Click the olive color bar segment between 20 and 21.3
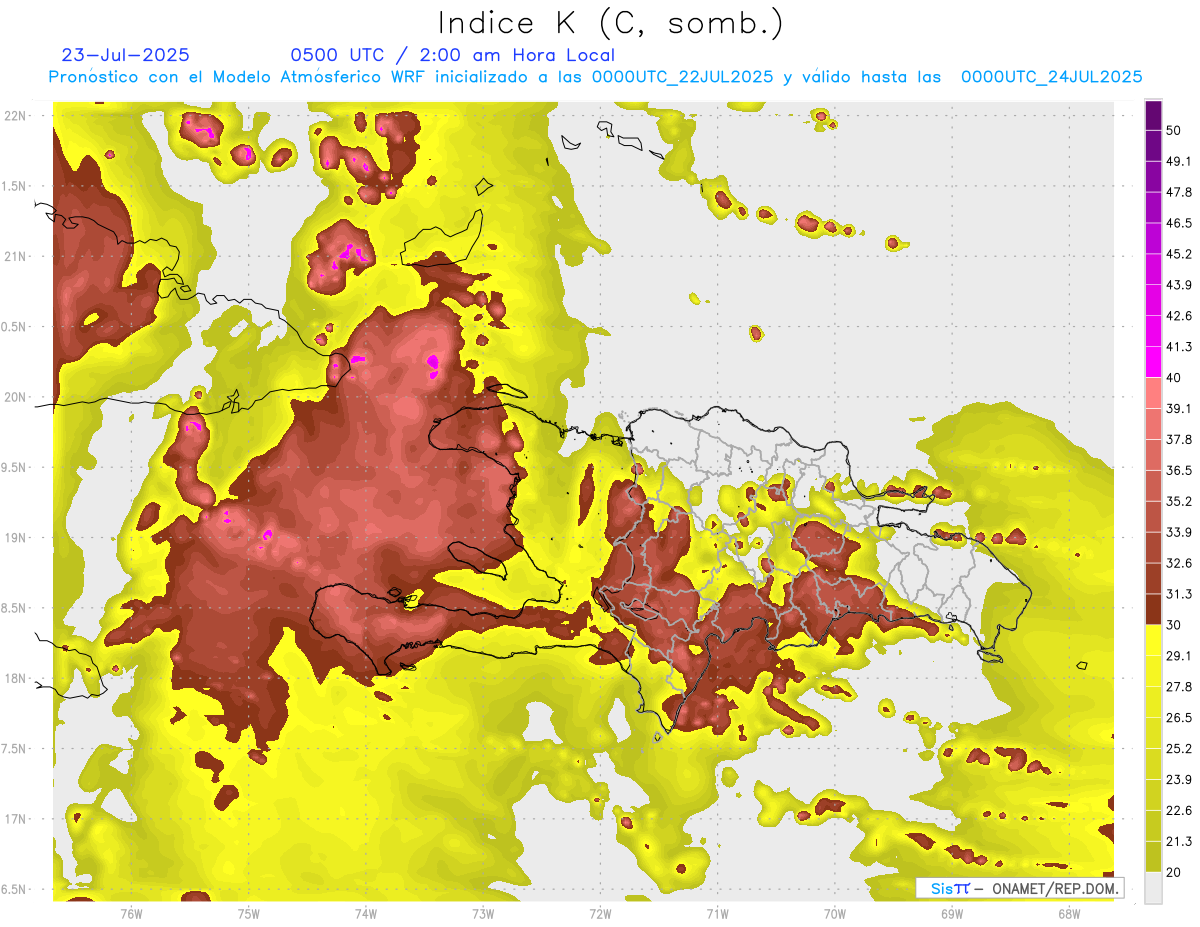Screen dimensions: 1200x927 coord(1153,856)
